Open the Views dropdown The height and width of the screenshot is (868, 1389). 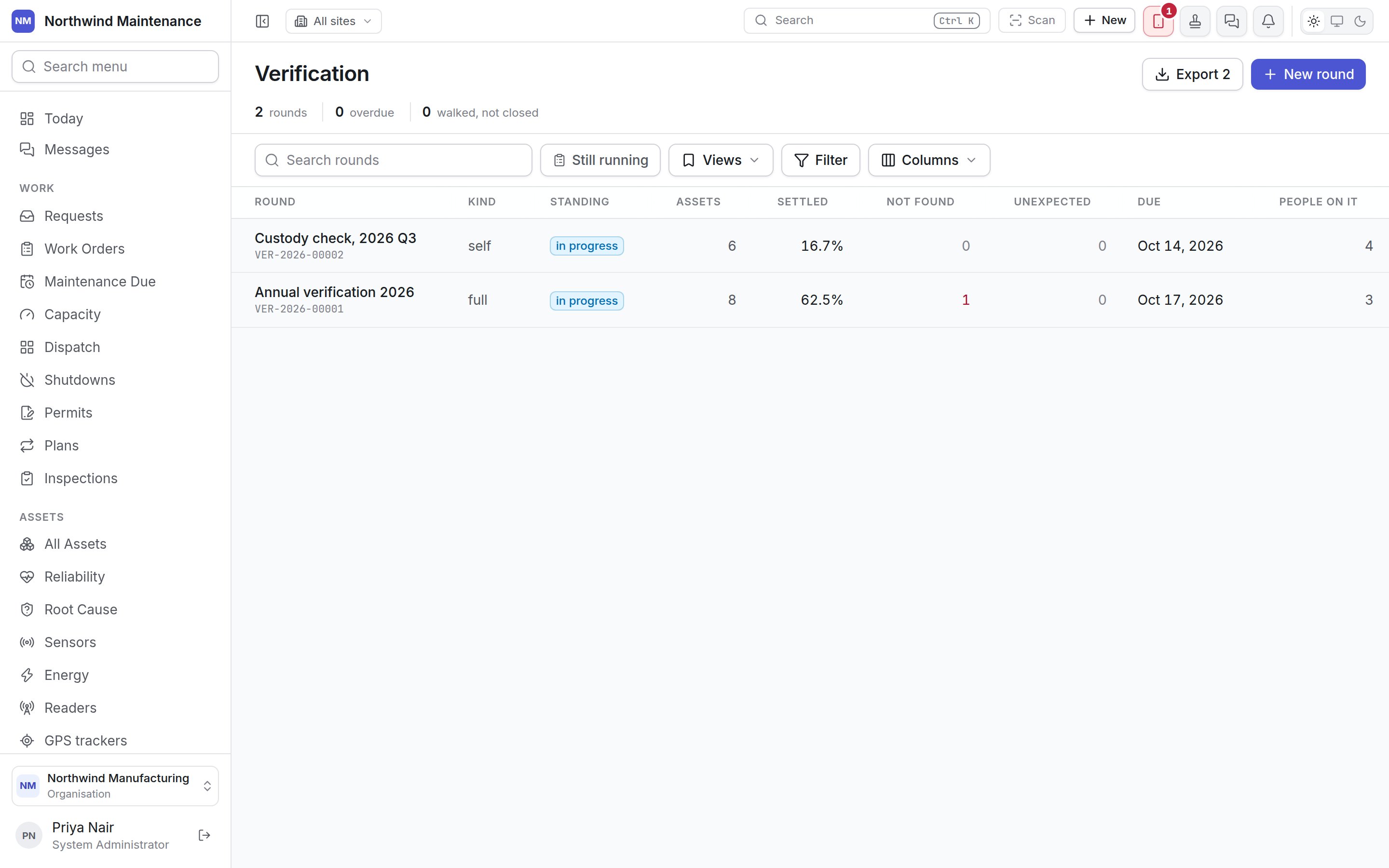tap(721, 160)
